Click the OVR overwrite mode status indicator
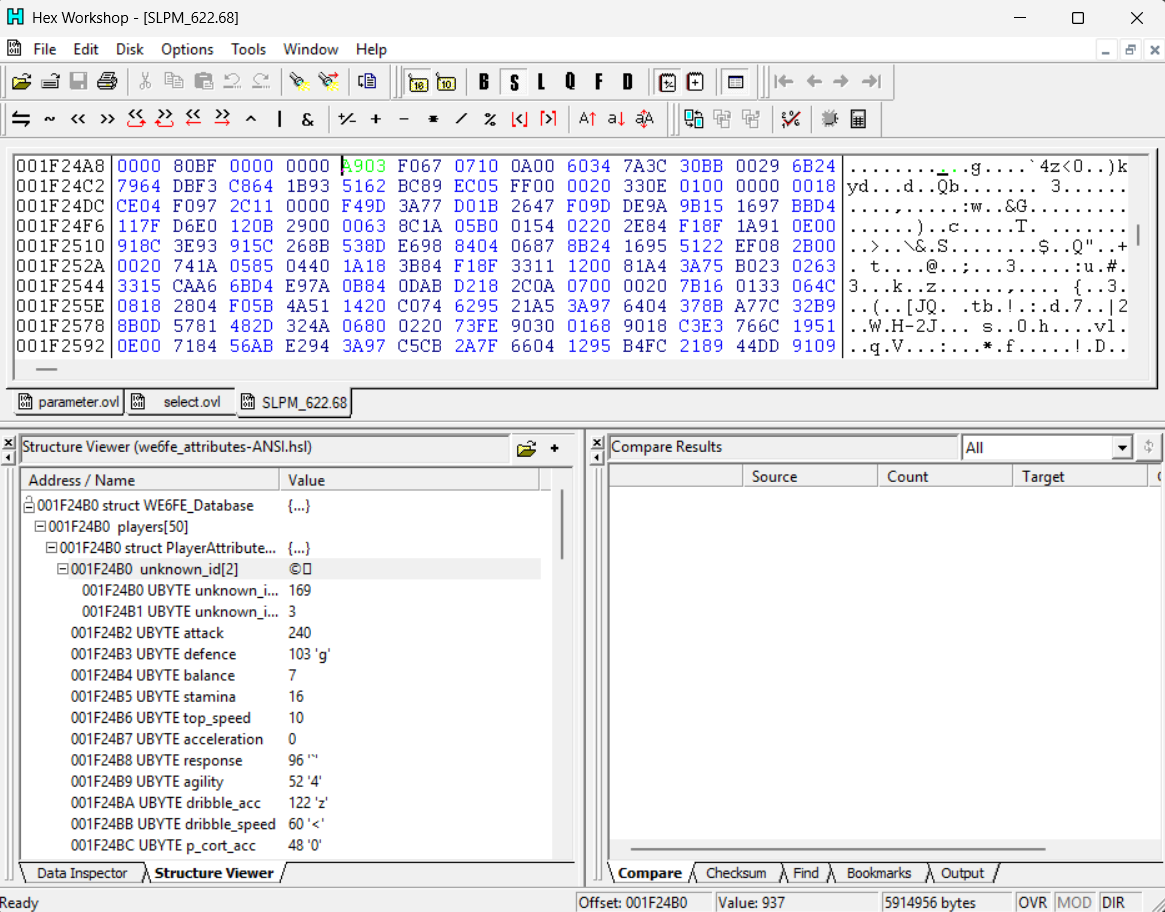 (x=1033, y=902)
